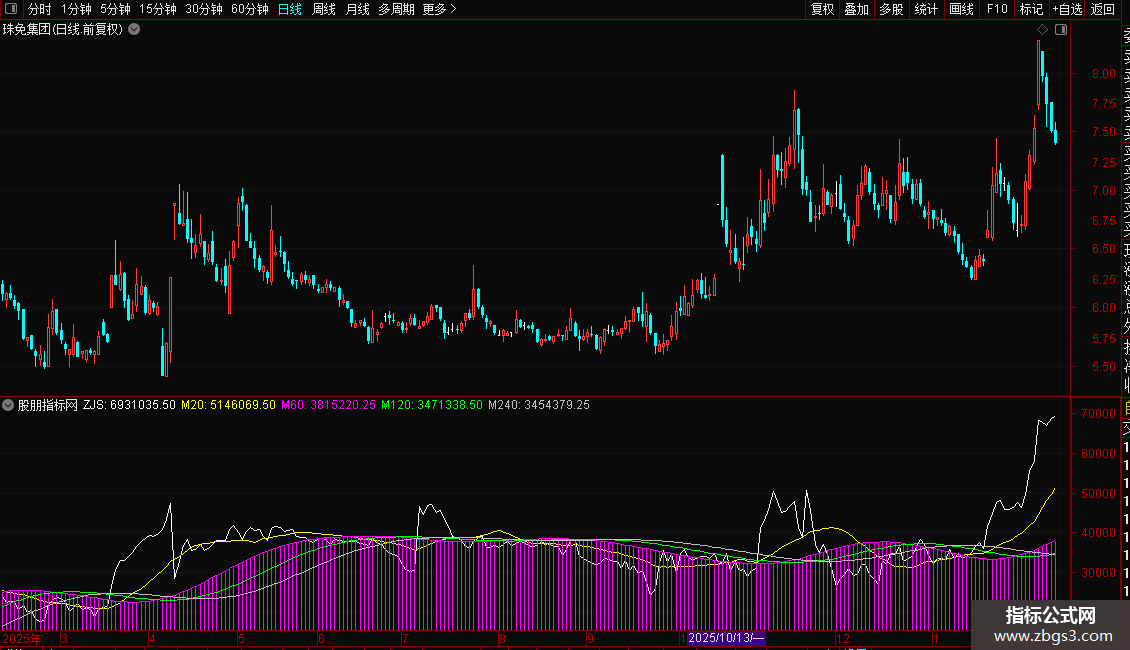Click month 7 label on time axis
Screen dimensions: 1130x650
pos(405,639)
